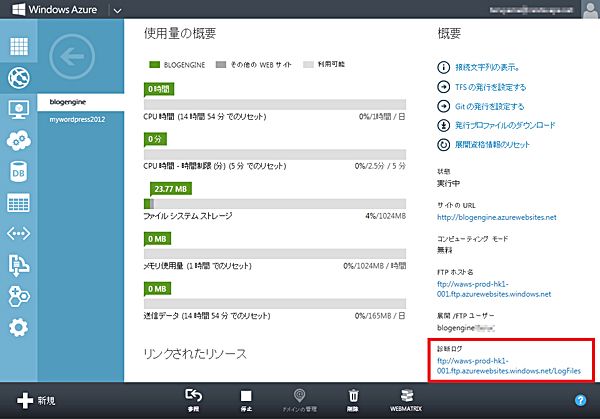Click the data out usage bar

[275, 304]
